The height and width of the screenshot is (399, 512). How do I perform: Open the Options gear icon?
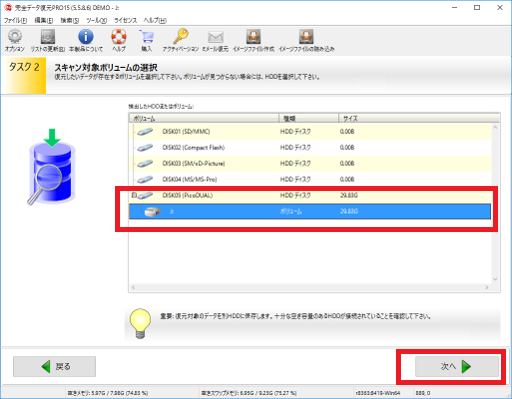[x=15, y=37]
